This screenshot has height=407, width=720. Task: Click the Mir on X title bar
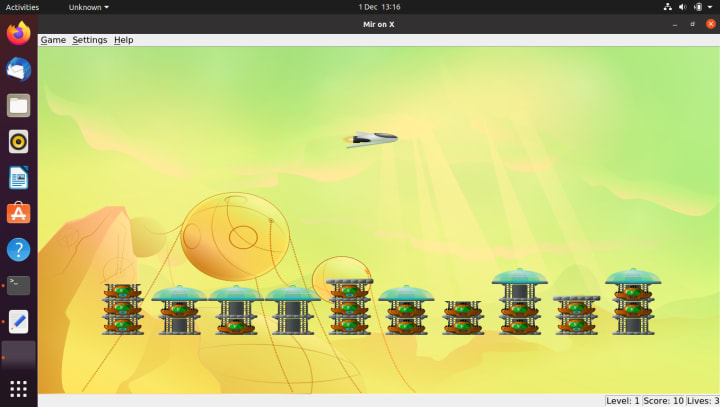[x=379, y=24]
